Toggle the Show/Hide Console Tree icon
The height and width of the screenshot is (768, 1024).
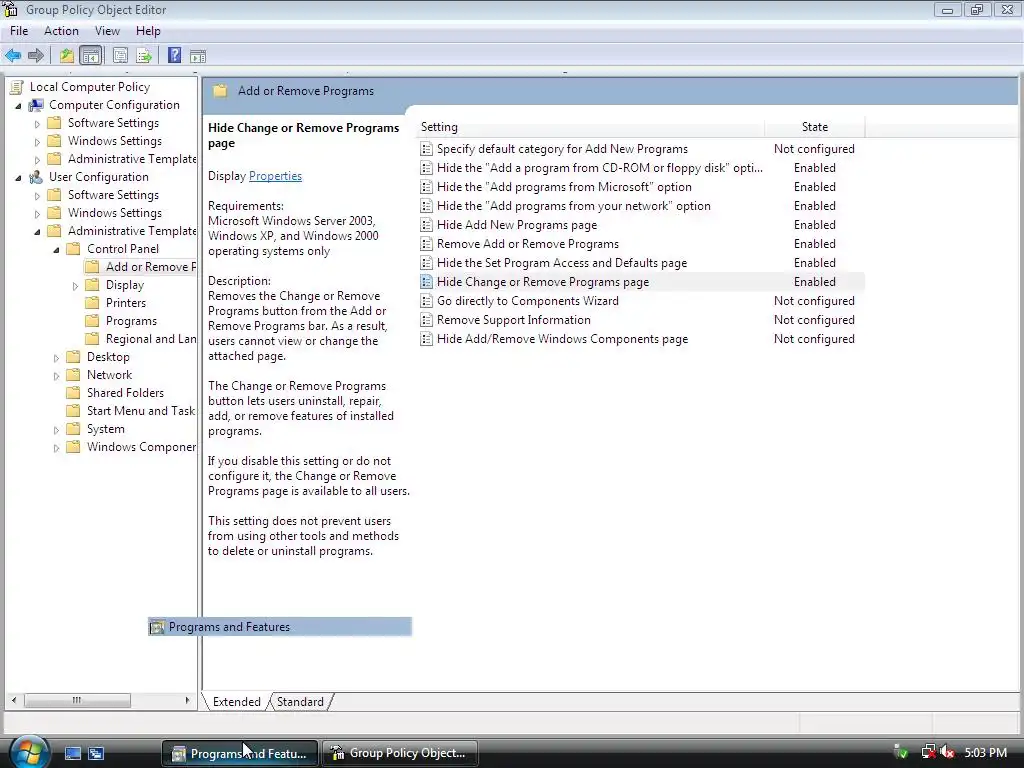point(91,56)
